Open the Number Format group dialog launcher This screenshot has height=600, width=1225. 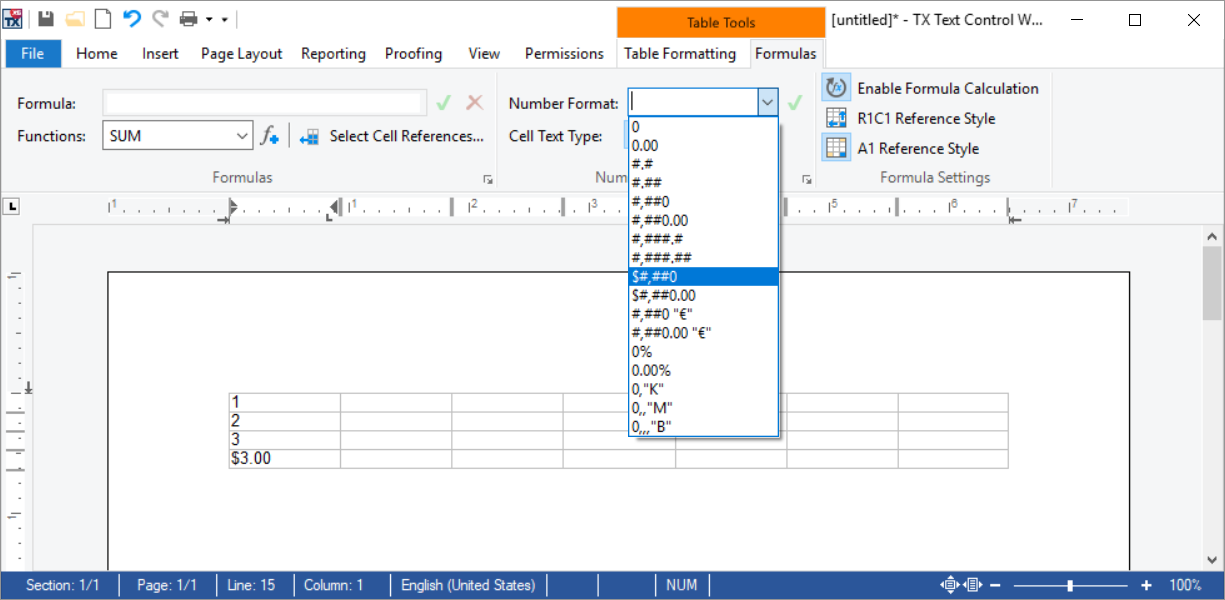[806, 179]
